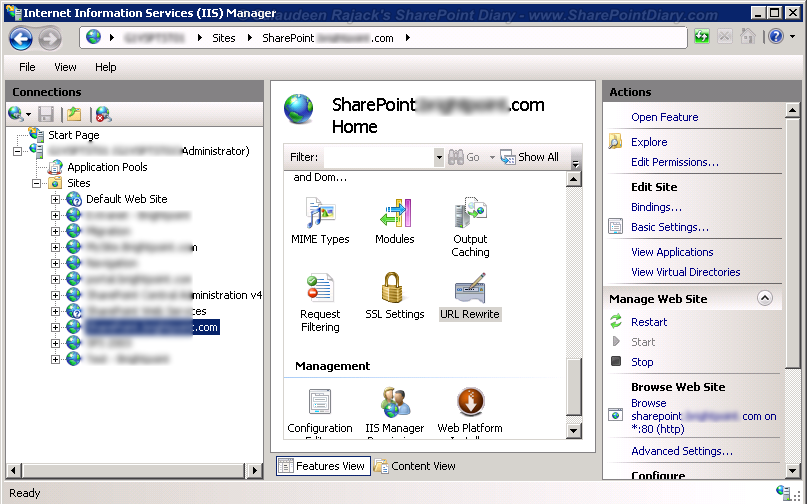Open the Configuration Editor feature
The height and width of the screenshot is (504, 808).
(320, 413)
